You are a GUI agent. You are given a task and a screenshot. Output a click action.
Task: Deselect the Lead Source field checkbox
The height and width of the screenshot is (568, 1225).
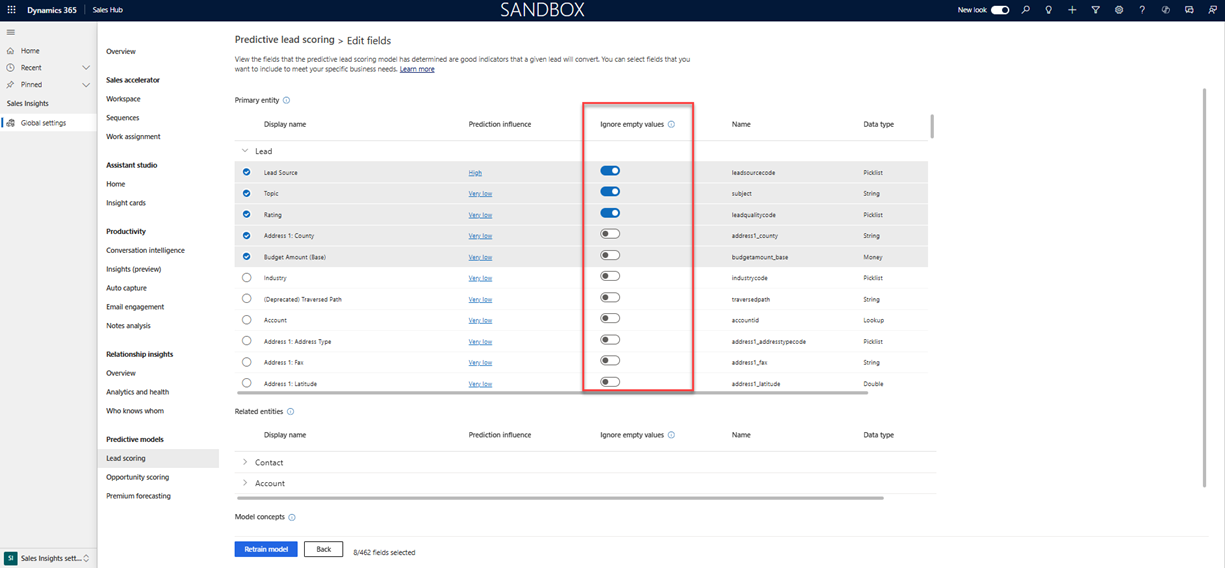pos(247,172)
